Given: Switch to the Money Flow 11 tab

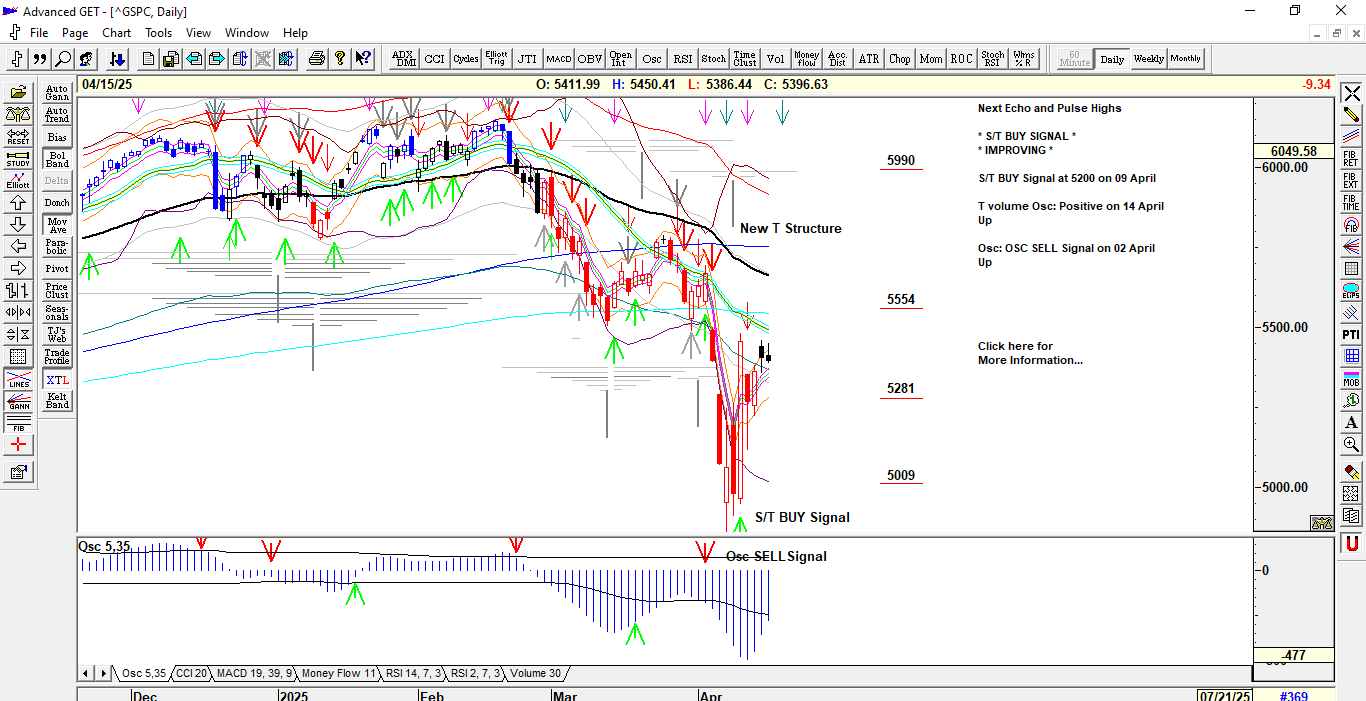Looking at the screenshot, I should click(338, 673).
